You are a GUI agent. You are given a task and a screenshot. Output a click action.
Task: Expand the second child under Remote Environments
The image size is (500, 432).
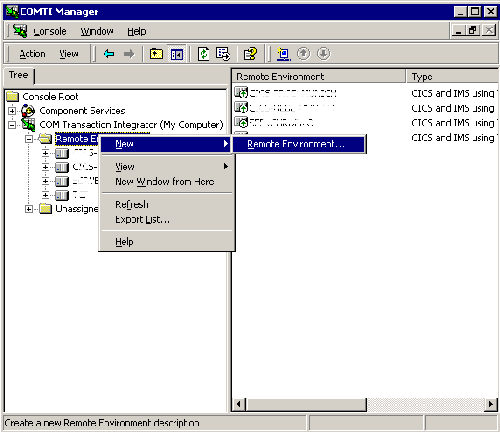(x=46, y=167)
